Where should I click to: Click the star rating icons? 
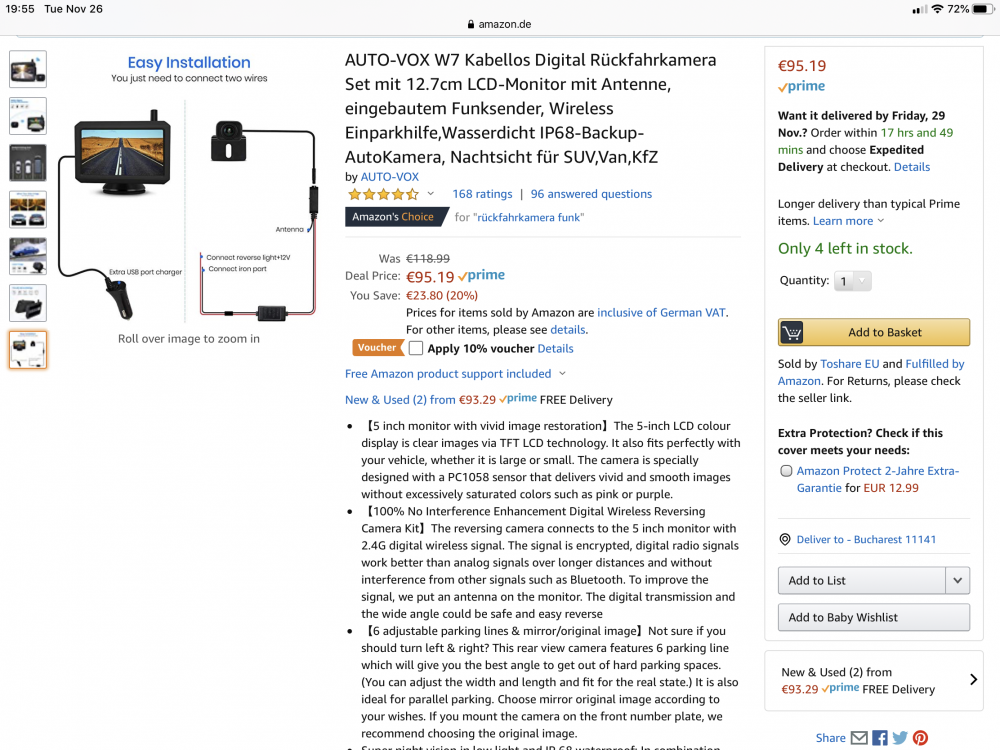pos(383,194)
